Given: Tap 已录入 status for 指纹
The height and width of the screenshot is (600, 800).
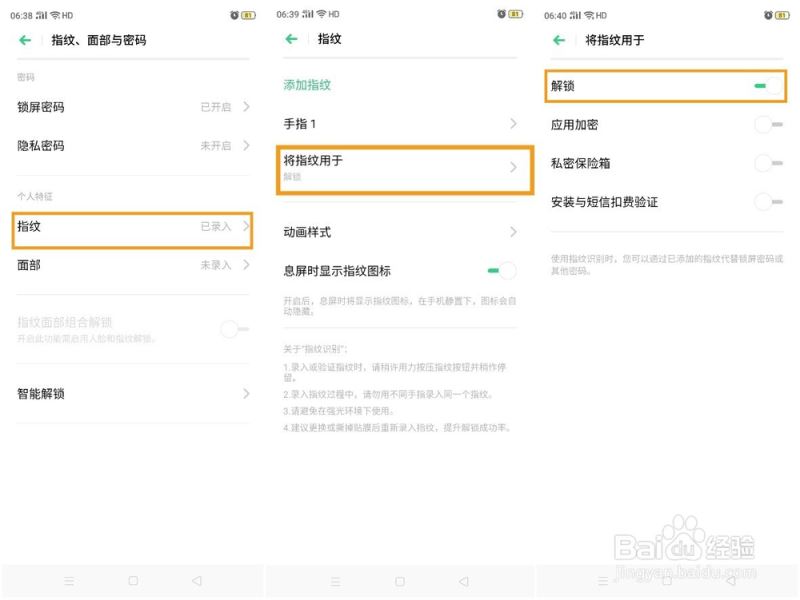Looking at the screenshot, I should coord(215,227).
